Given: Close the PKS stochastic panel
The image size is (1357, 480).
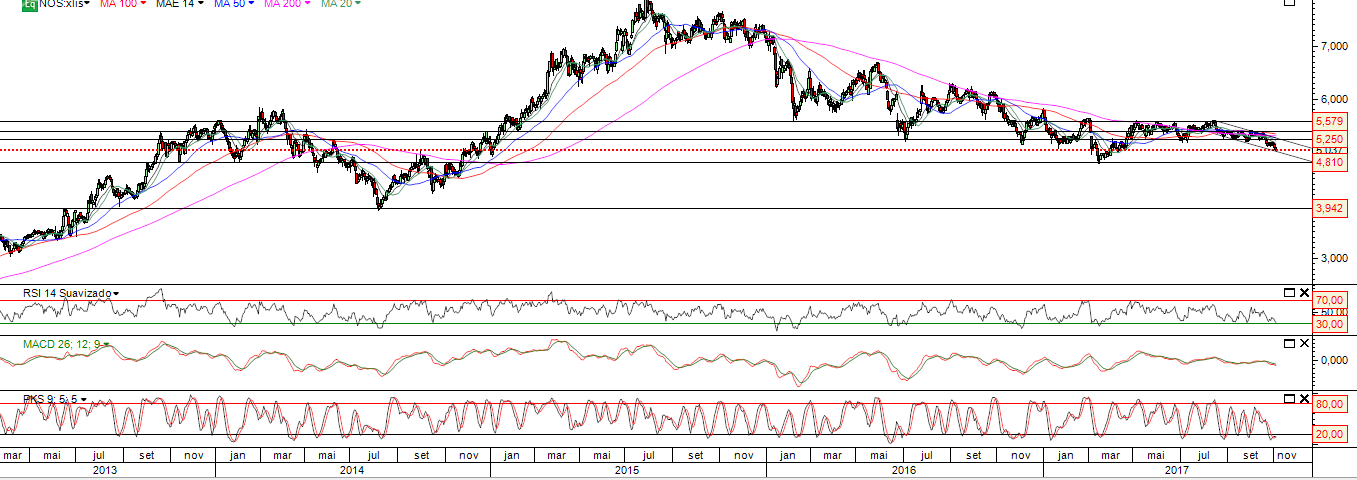Looking at the screenshot, I should (x=1303, y=398).
